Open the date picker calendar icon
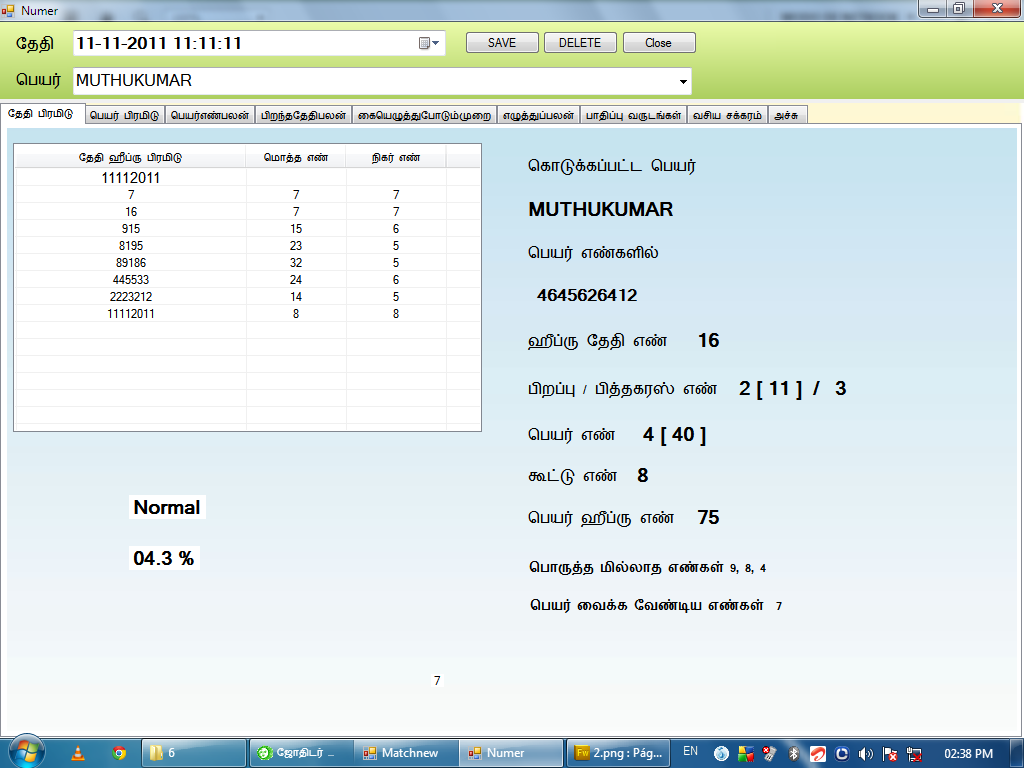 tap(428, 43)
